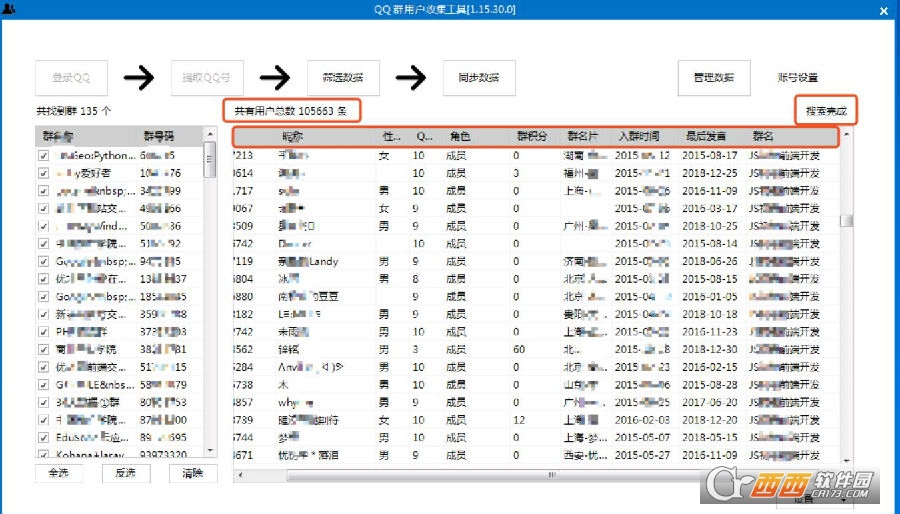Image resolution: width=900 pixels, height=514 pixels.
Task: Sort the user table by 最后发言 column
Action: [x=706, y=137]
